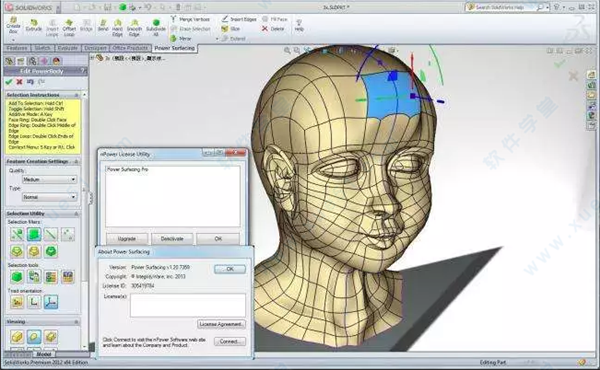Click Upgrade in nPower License Utility
Image resolution: width=600 pixels, height=370 pixels.
(x=127, y=238)
